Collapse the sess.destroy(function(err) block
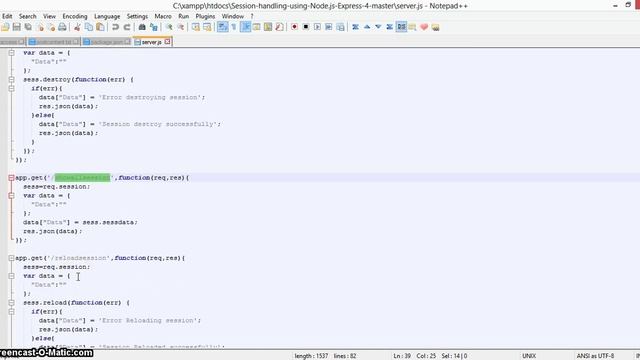 click(11, 80)
